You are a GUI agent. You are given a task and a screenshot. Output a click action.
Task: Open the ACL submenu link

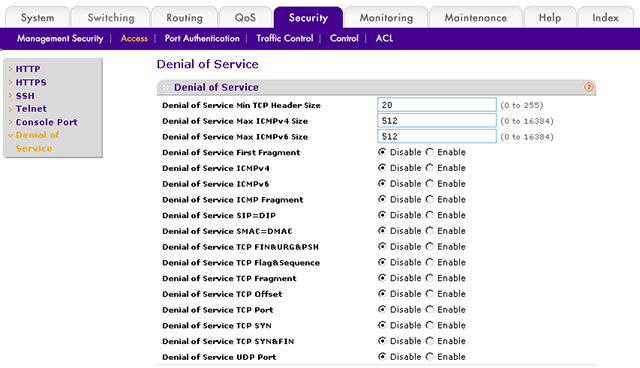[x=384, y=38]
